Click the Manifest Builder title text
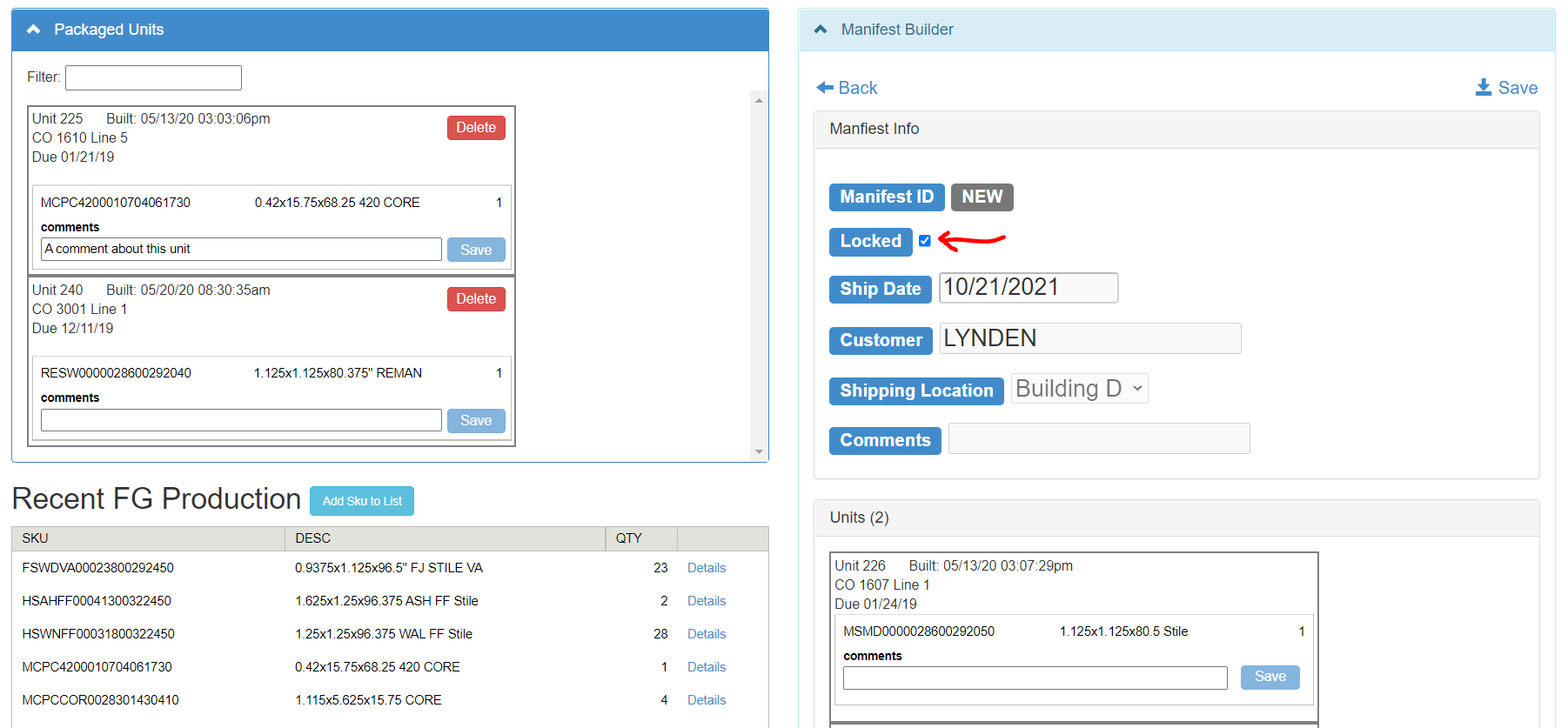1568x728 pixels. point(897,30)
